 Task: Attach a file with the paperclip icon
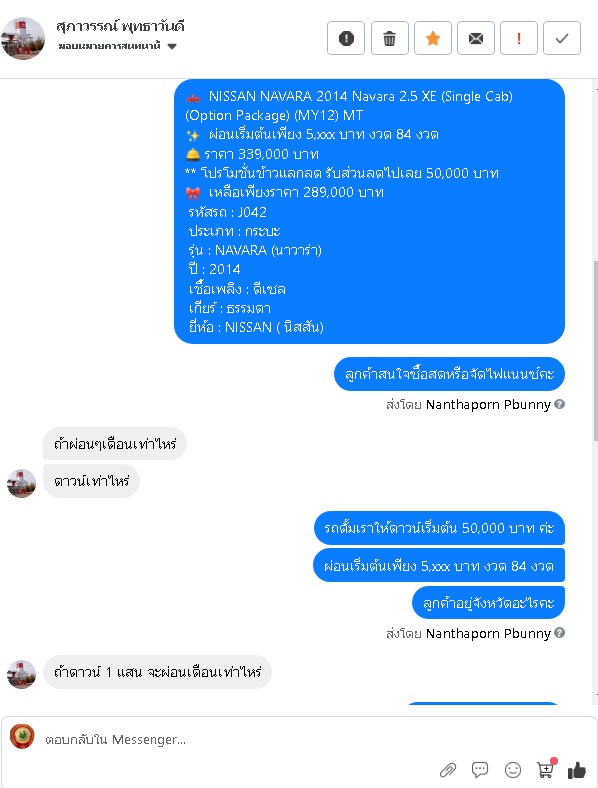coord(448,769)
